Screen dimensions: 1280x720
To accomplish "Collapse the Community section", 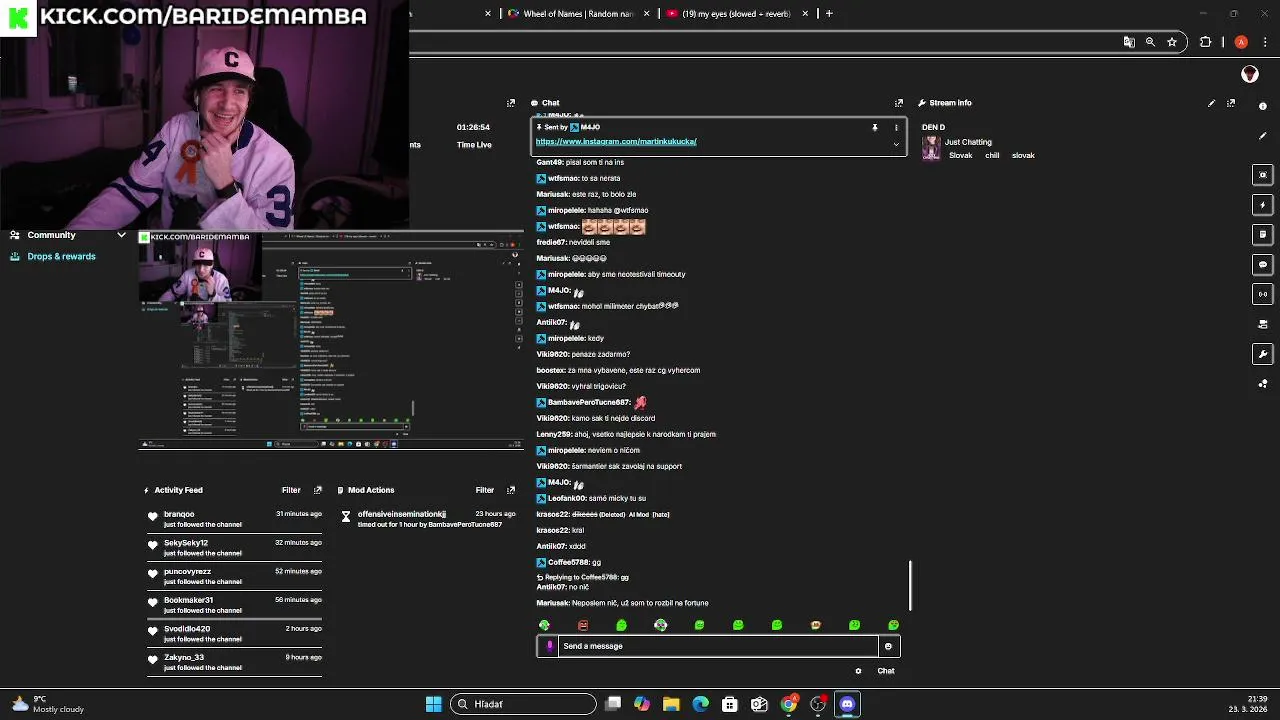I will [121, 235].
